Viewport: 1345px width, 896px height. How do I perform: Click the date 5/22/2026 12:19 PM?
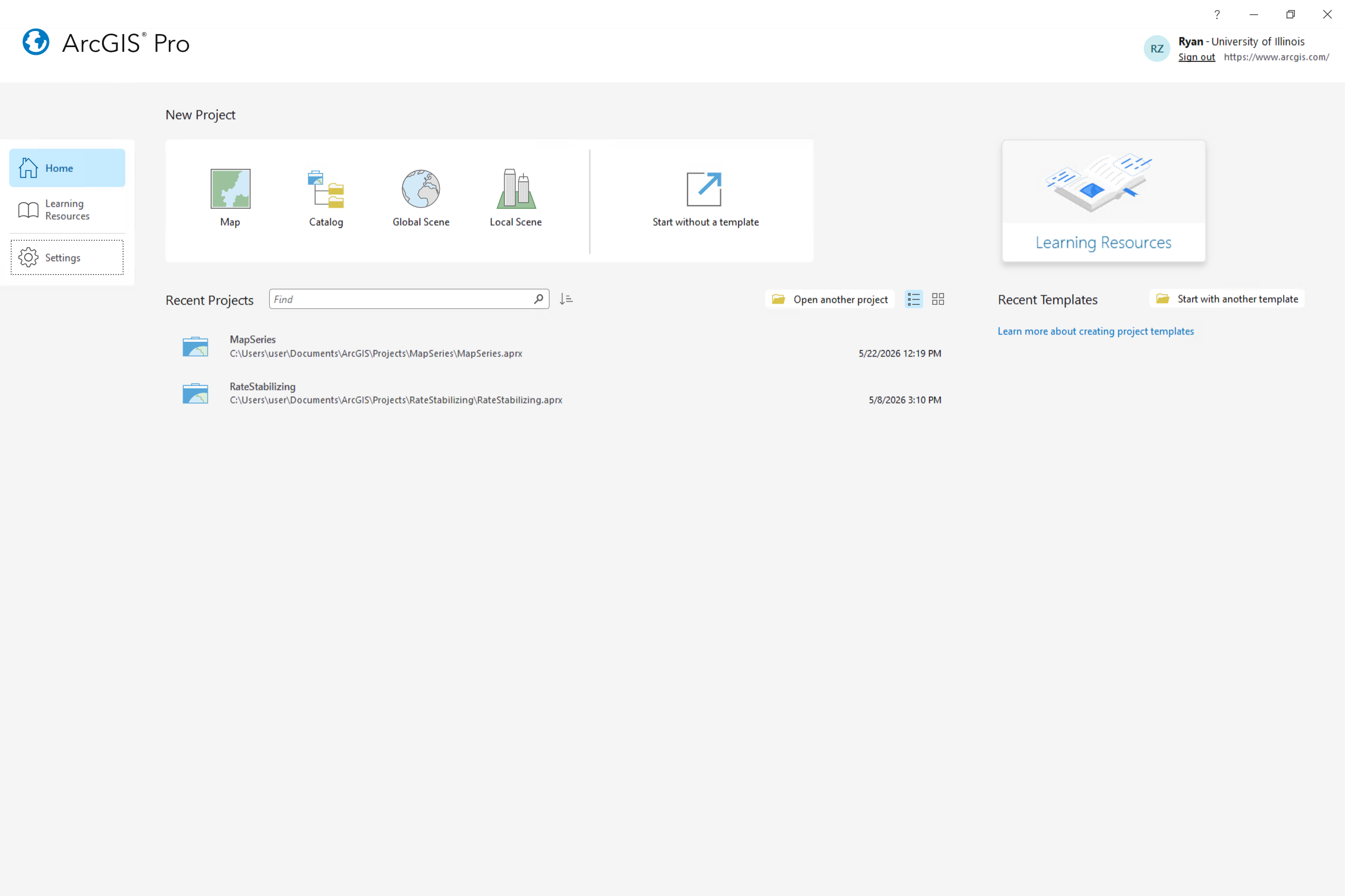coord(900,353)
